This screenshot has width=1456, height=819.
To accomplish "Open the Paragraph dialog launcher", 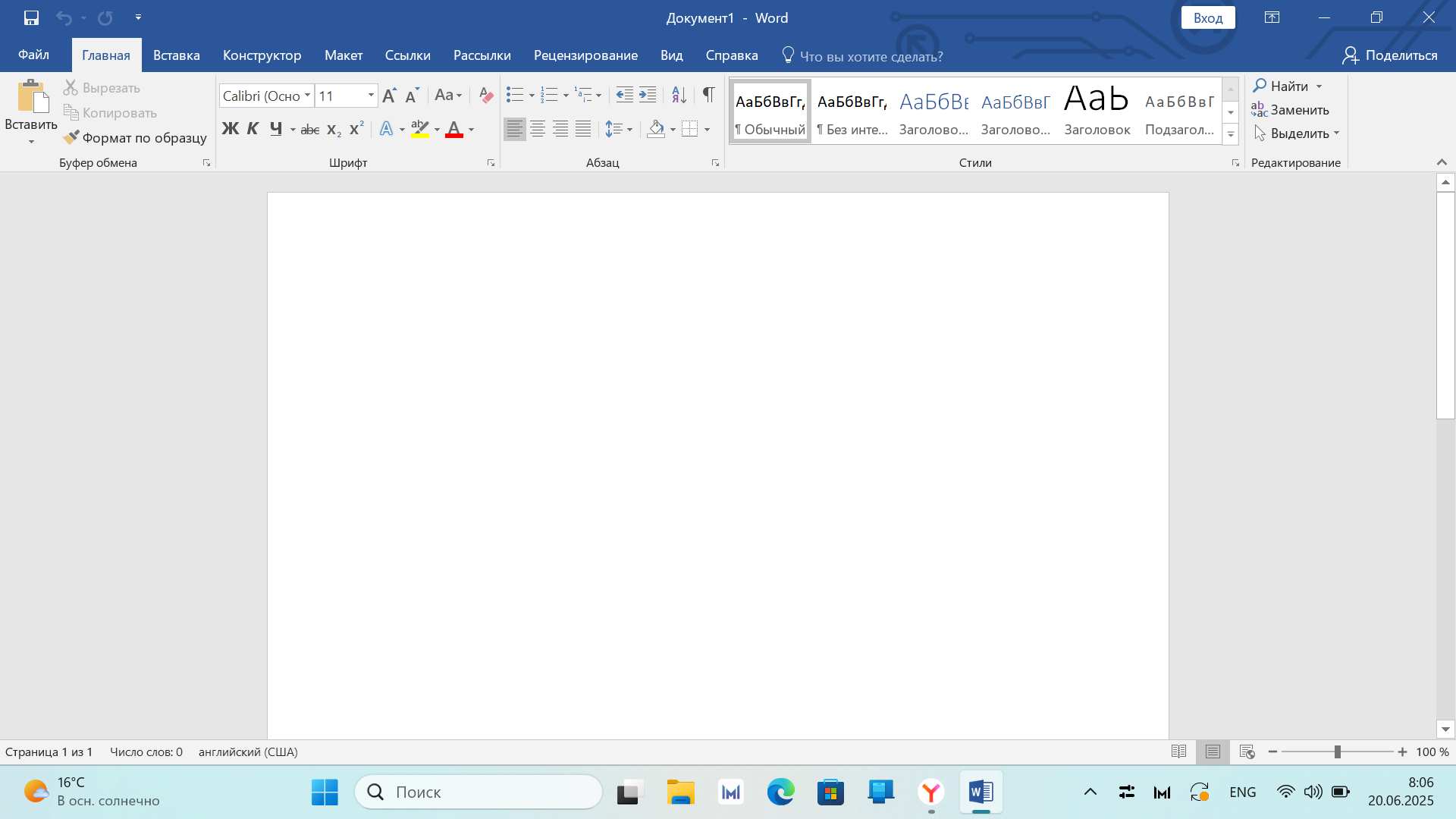I will pos(715,163).
